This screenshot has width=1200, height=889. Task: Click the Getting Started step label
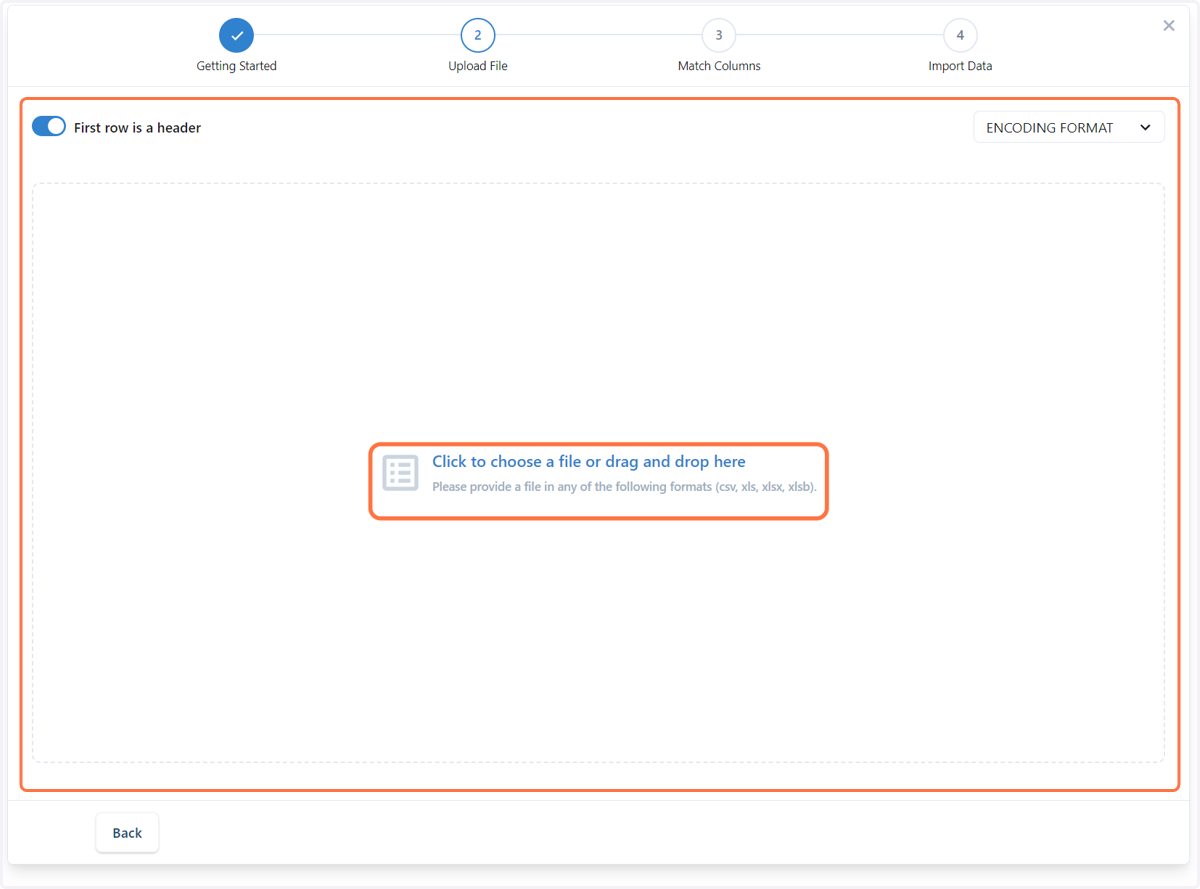tap(237, 66)
